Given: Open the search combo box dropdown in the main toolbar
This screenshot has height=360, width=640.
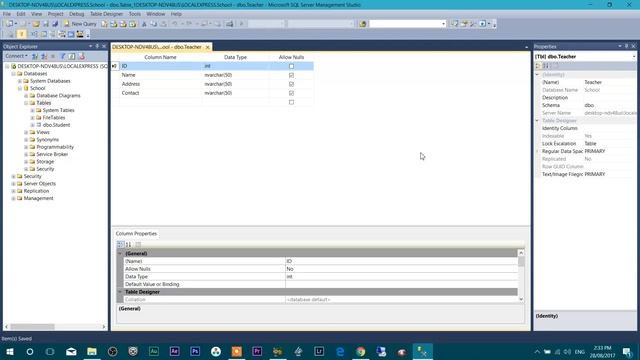Looking at the screenshot, I should point(443,24).
